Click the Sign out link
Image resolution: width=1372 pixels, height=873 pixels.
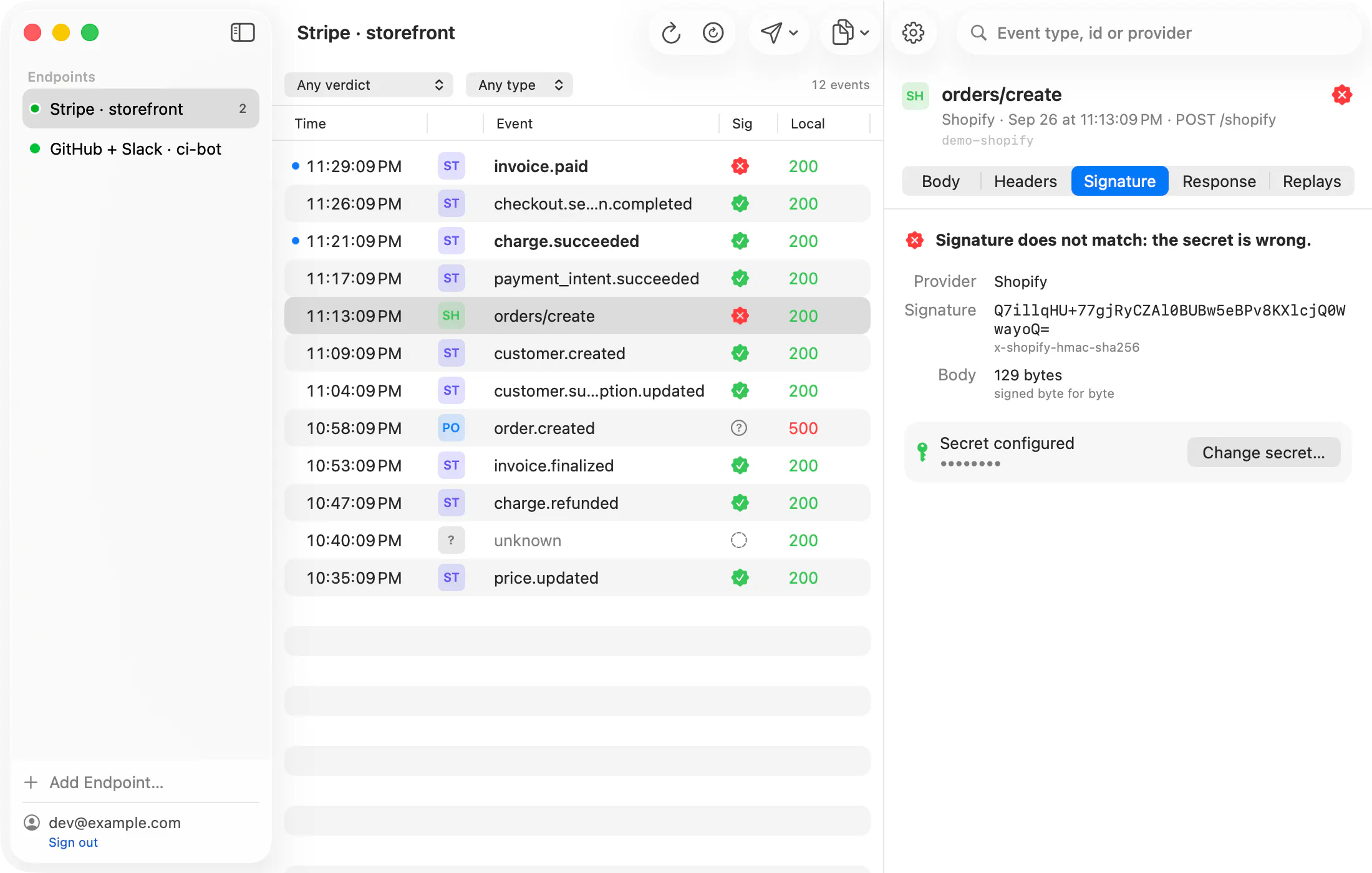click(x=73, y=842)
